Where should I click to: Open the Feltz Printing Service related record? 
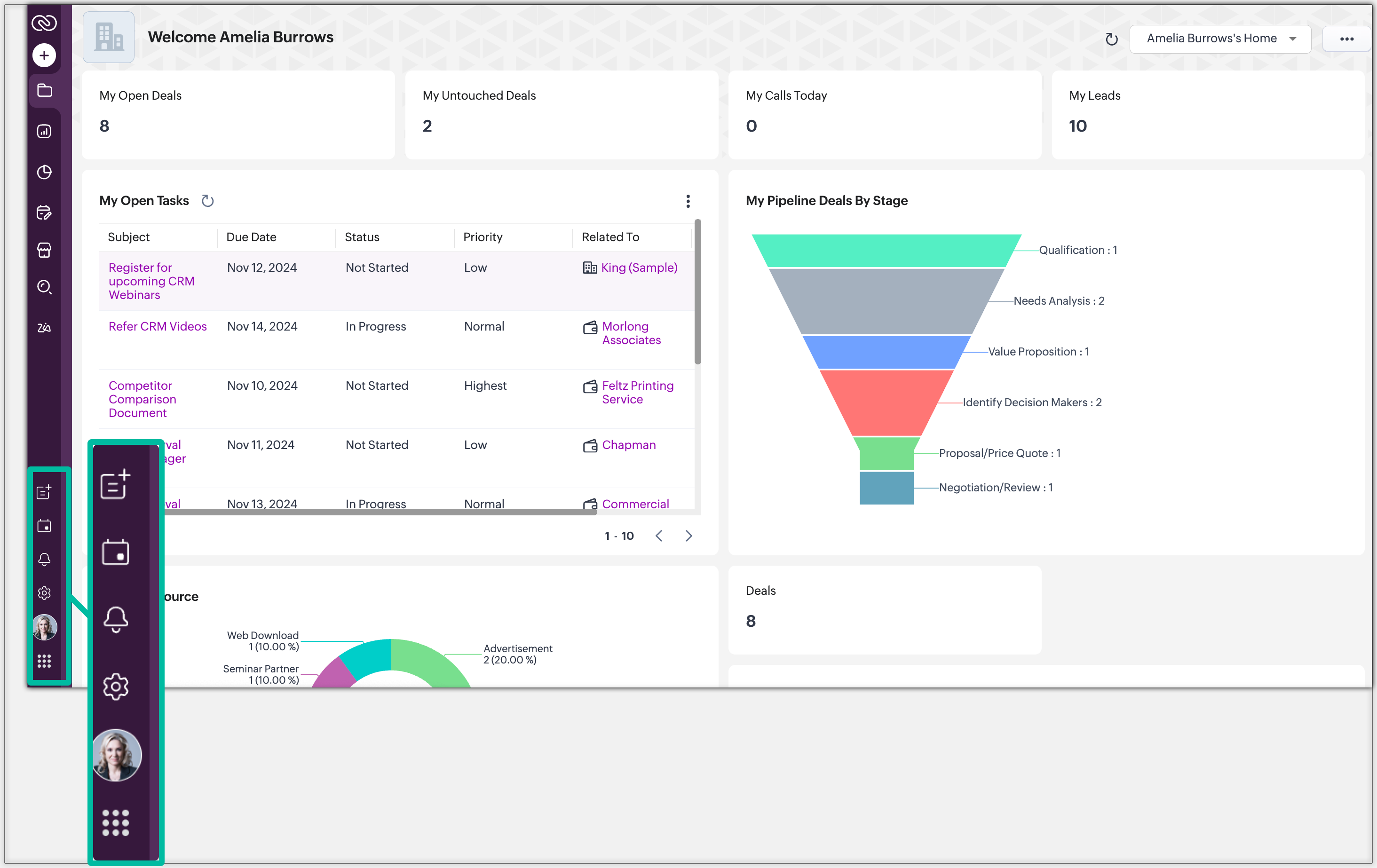point(638,392)
